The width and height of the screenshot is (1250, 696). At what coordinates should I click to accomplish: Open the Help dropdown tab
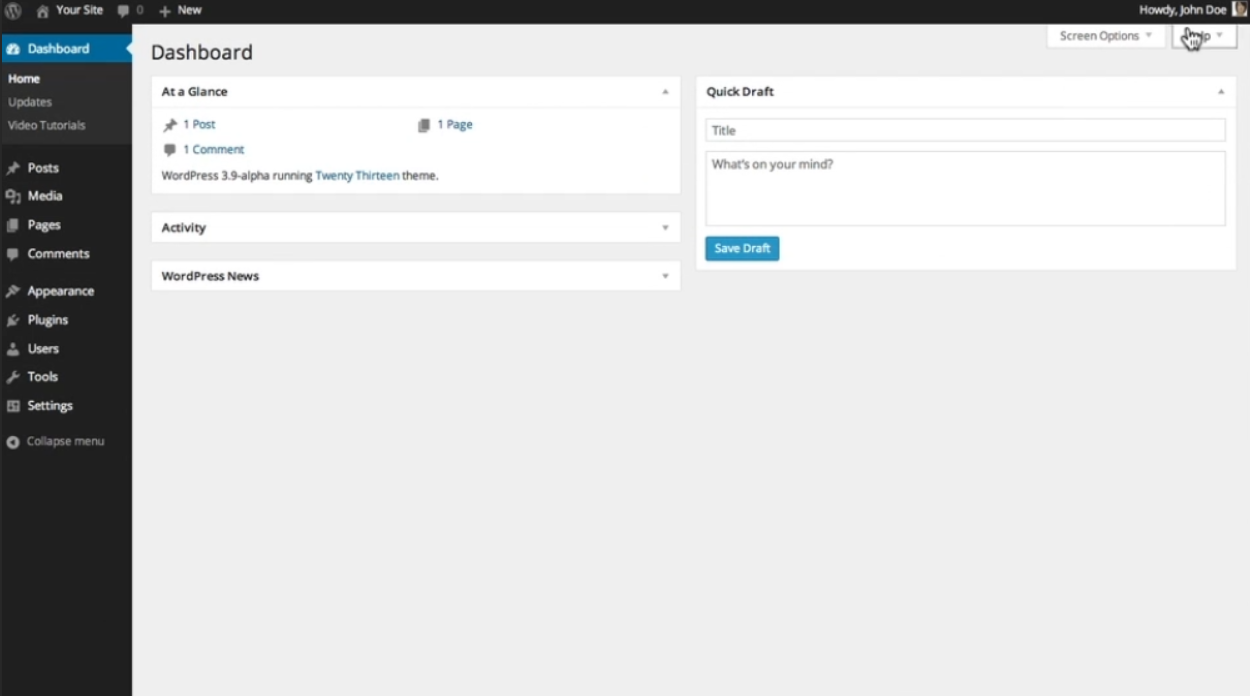(x=1204, y=36)
